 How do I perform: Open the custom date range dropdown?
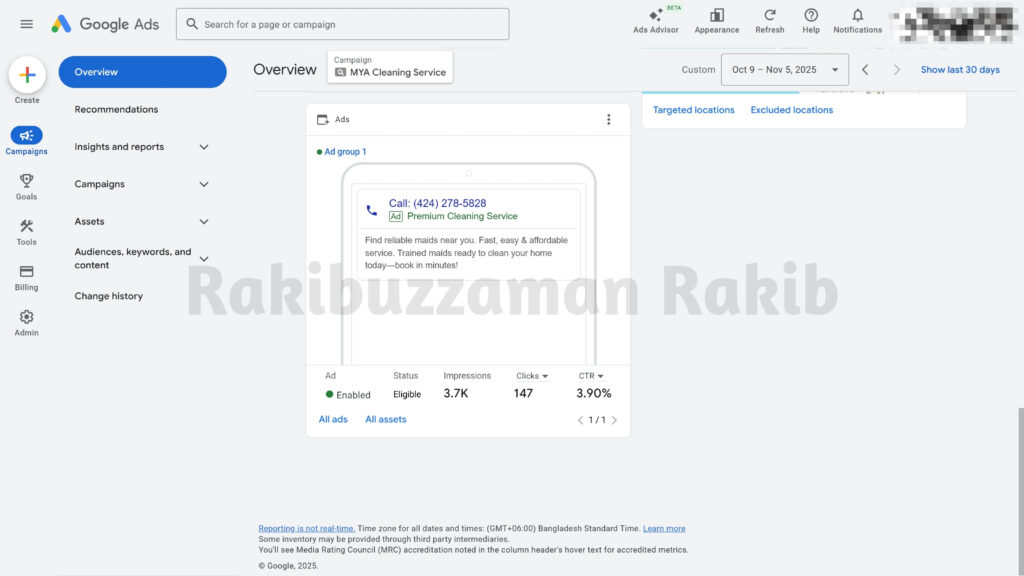(x=781, y=70)
